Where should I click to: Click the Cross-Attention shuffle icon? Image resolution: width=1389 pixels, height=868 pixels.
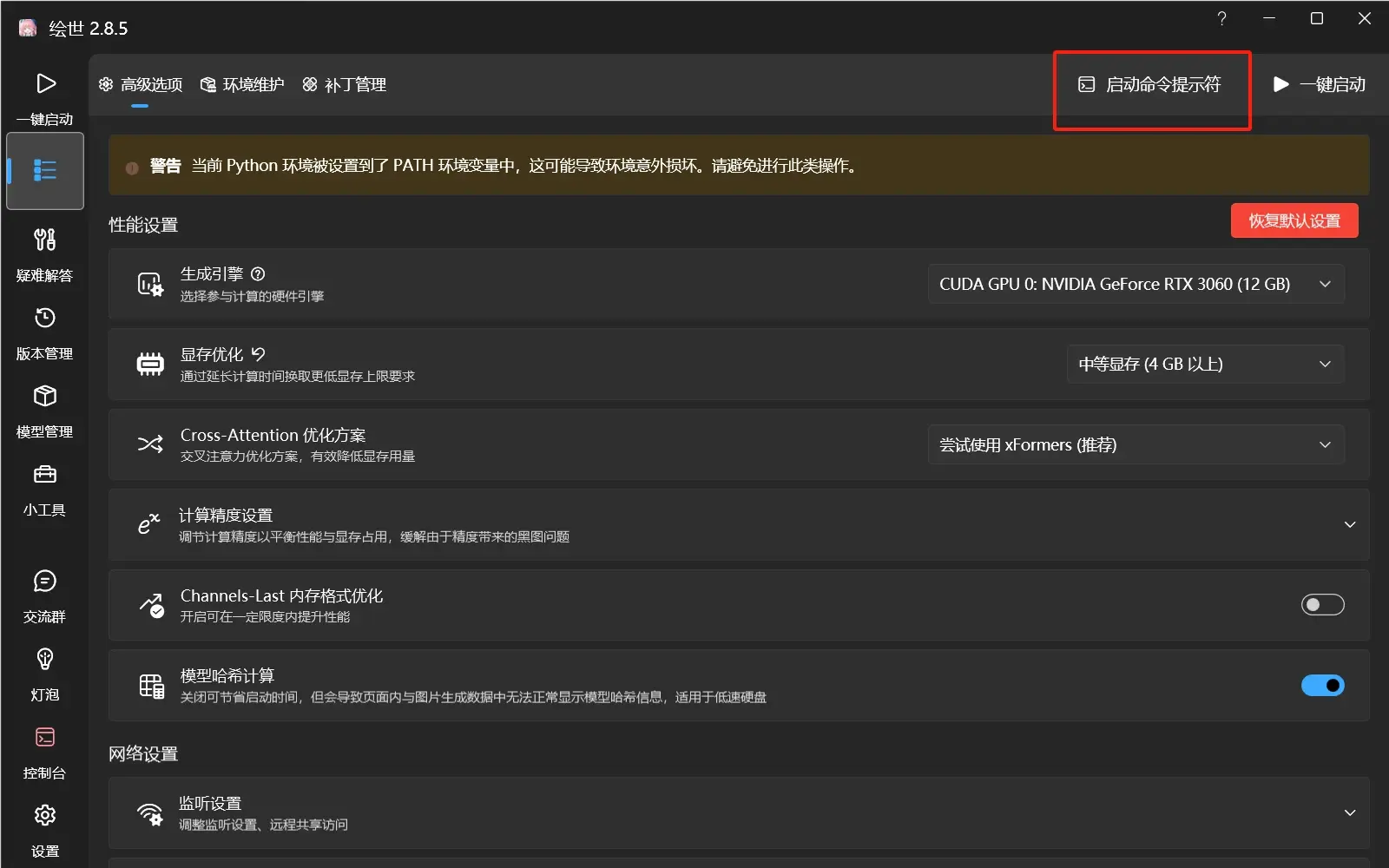point(150,444)
